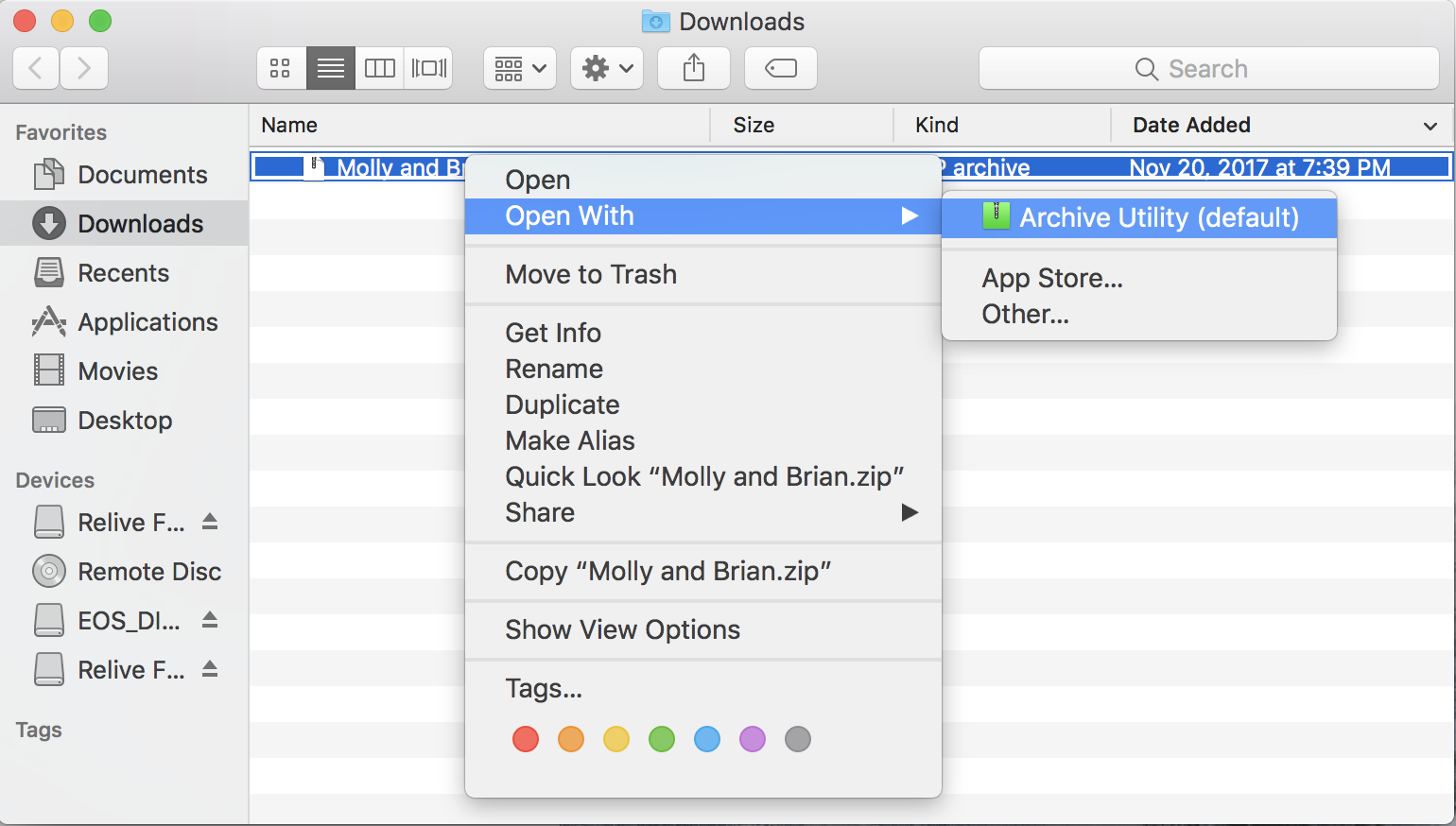1456x826 pixels.
Task: Sort by the Size column header
Action: [802, 125]
